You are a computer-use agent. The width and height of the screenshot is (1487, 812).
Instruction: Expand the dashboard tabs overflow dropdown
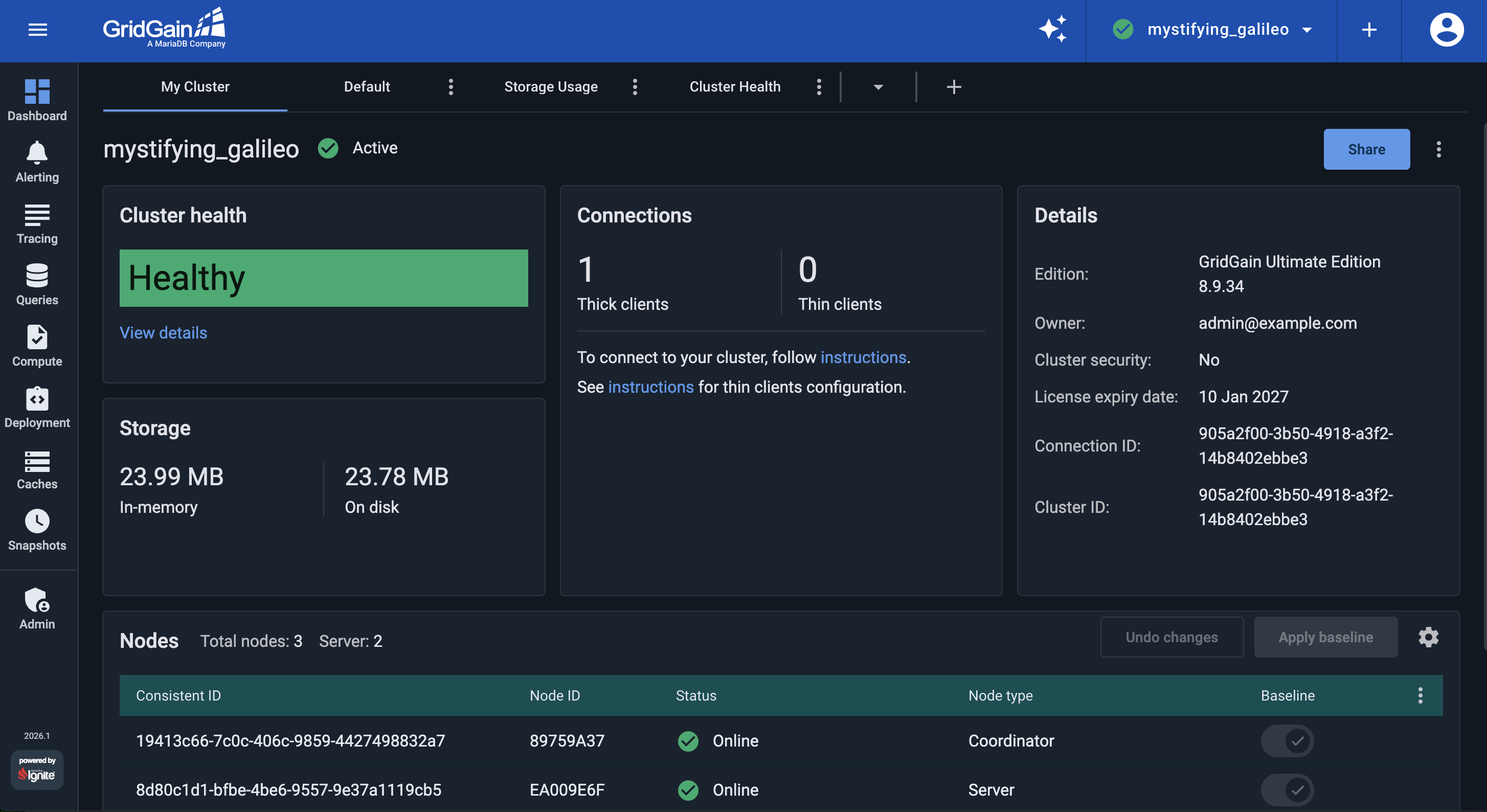coord(877,86)
